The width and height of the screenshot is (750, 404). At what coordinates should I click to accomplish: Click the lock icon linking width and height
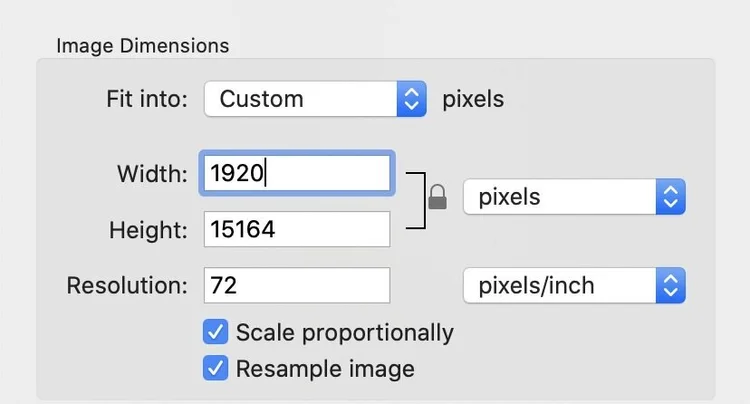point(437,198)
